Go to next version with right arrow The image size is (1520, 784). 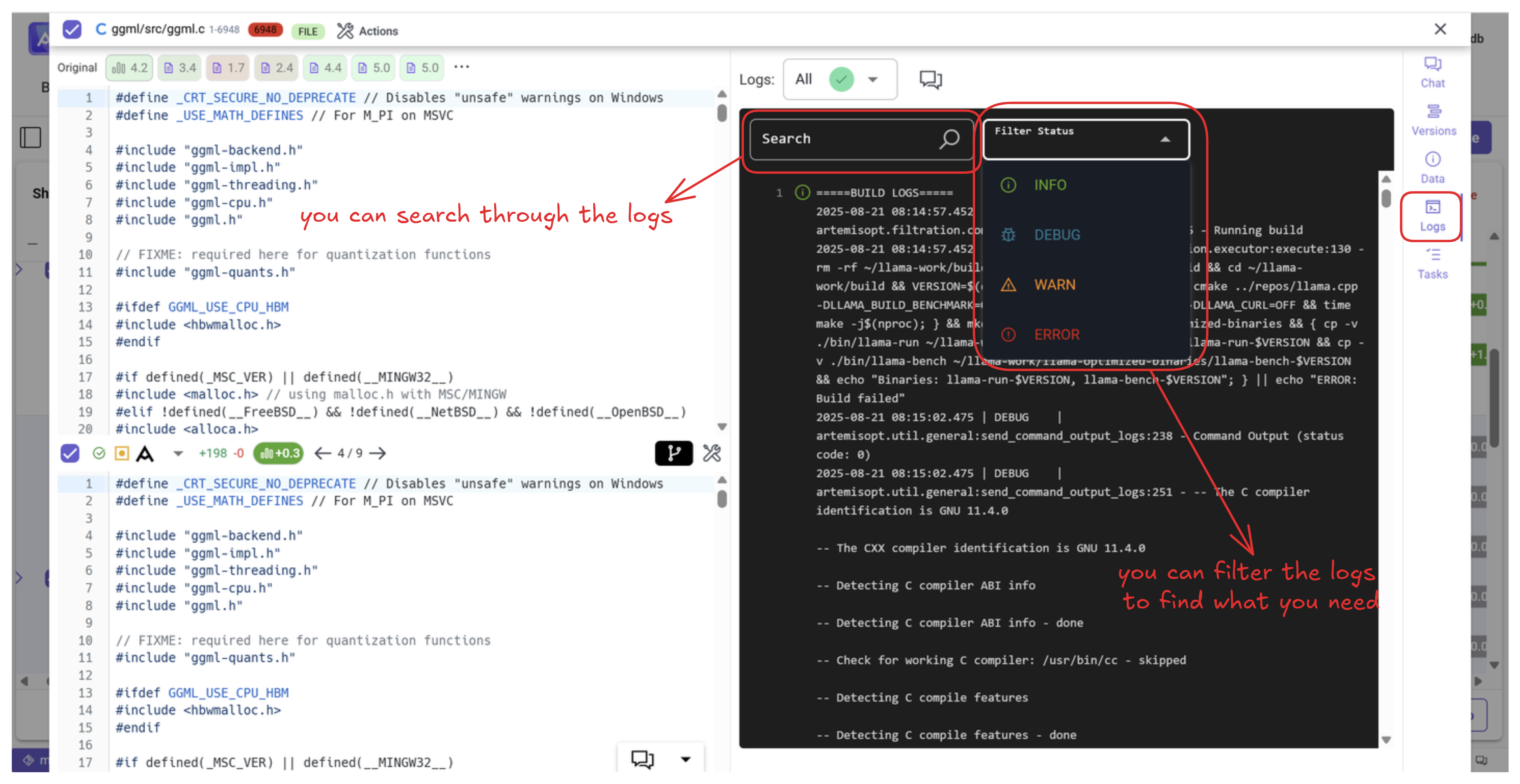(x=377, y=453)
